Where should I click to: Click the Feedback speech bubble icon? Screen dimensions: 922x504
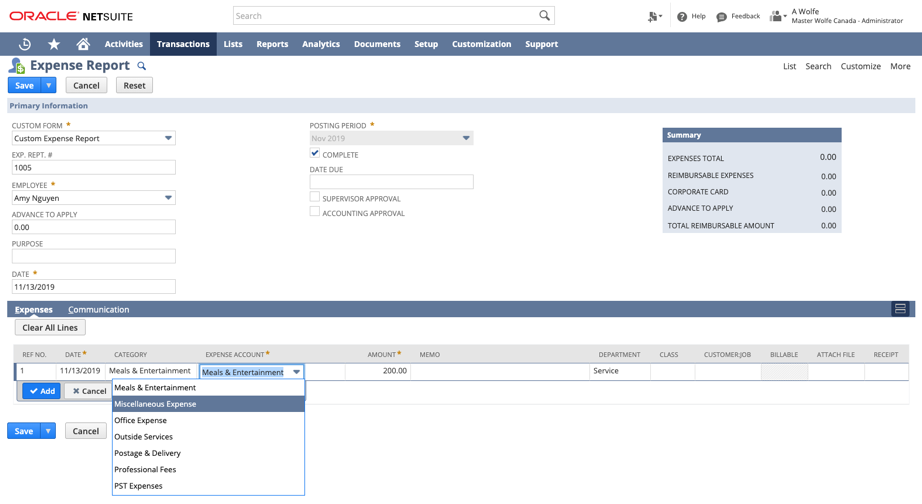(x=722, y=17)
